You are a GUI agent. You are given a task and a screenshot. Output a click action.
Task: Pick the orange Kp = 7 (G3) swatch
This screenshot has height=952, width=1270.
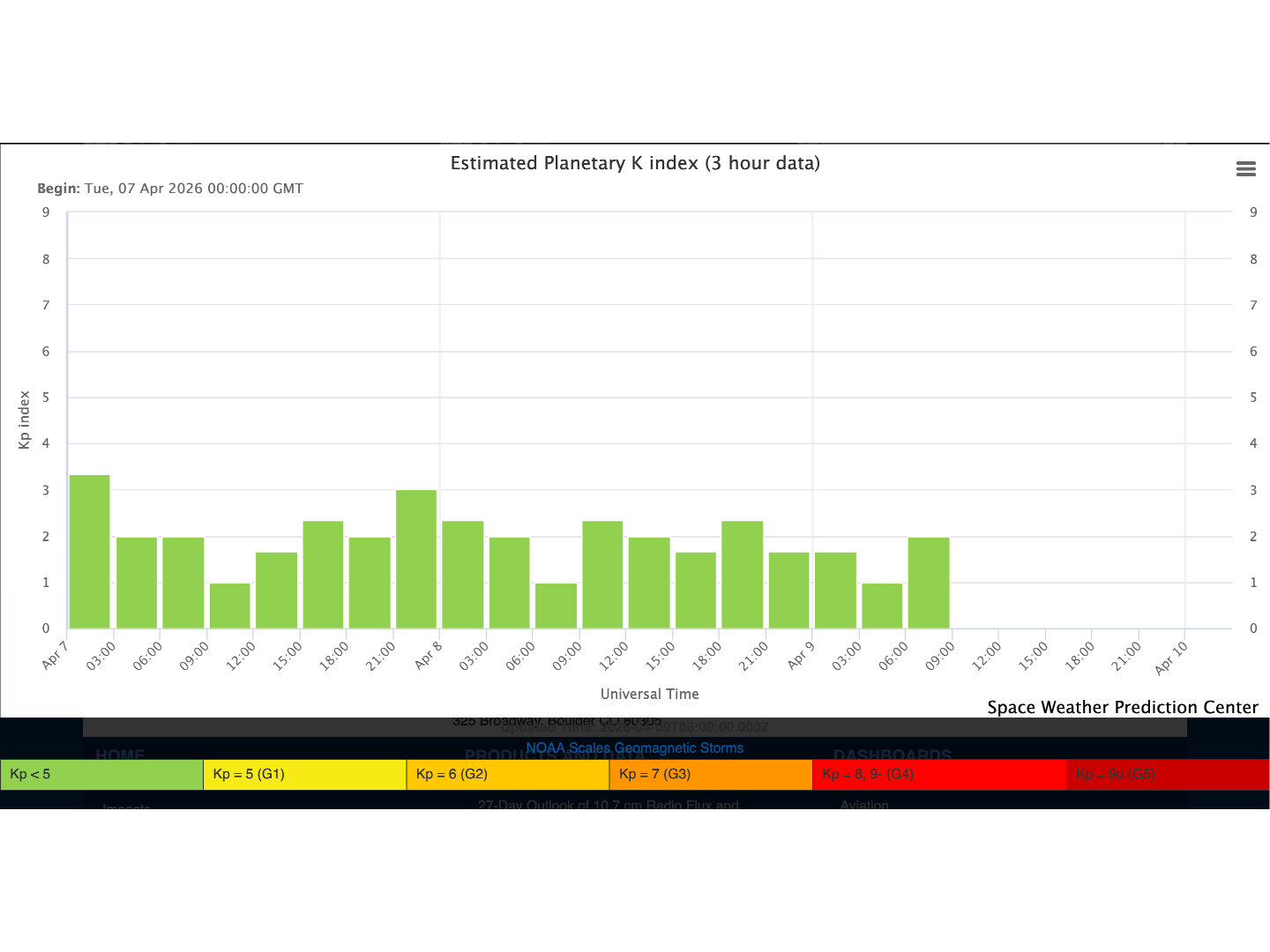click(x=710, y=775)
